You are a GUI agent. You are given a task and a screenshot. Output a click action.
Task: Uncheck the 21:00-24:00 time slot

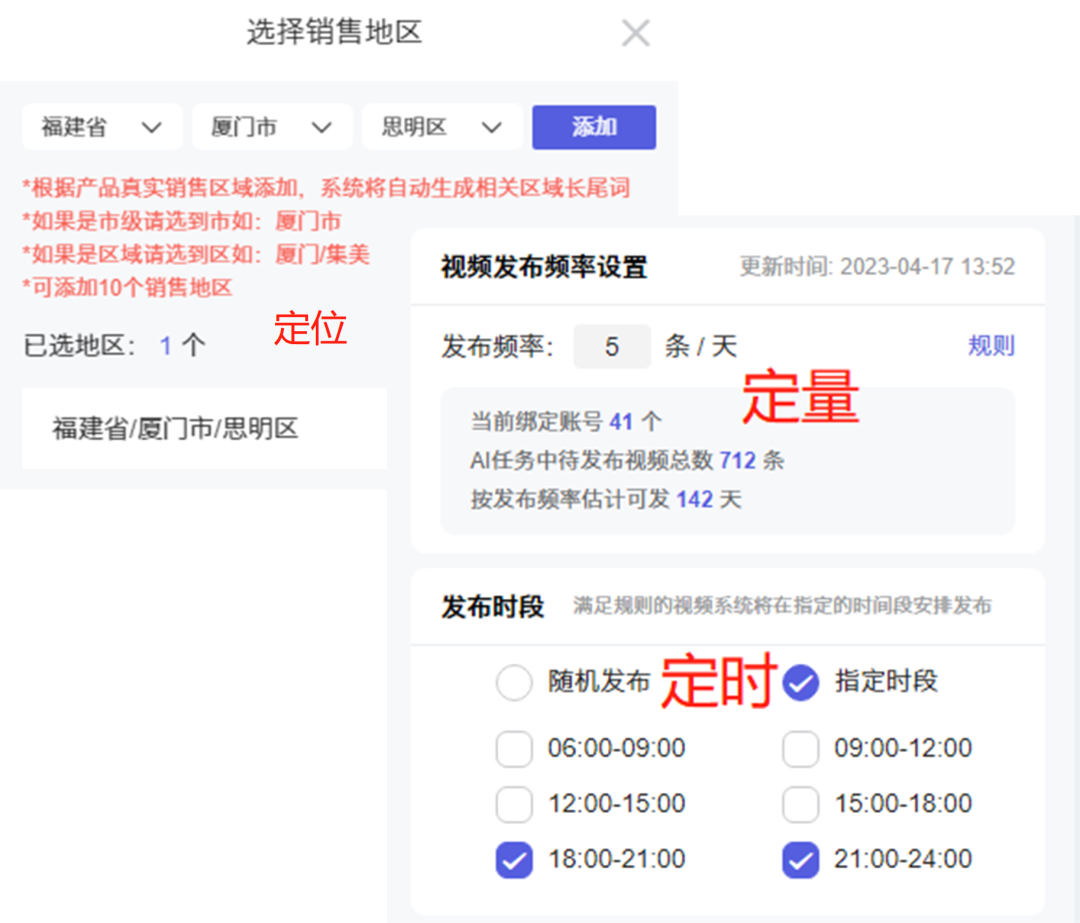point(801,859)
